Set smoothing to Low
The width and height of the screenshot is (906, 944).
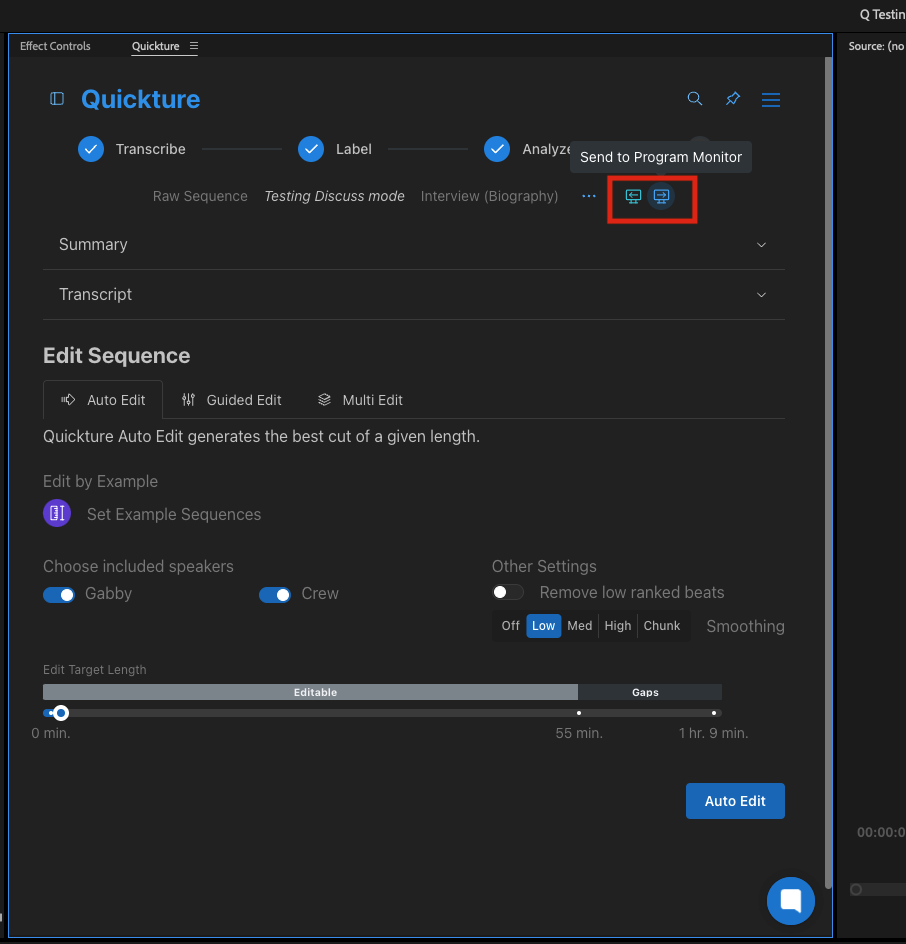point(544,626)
